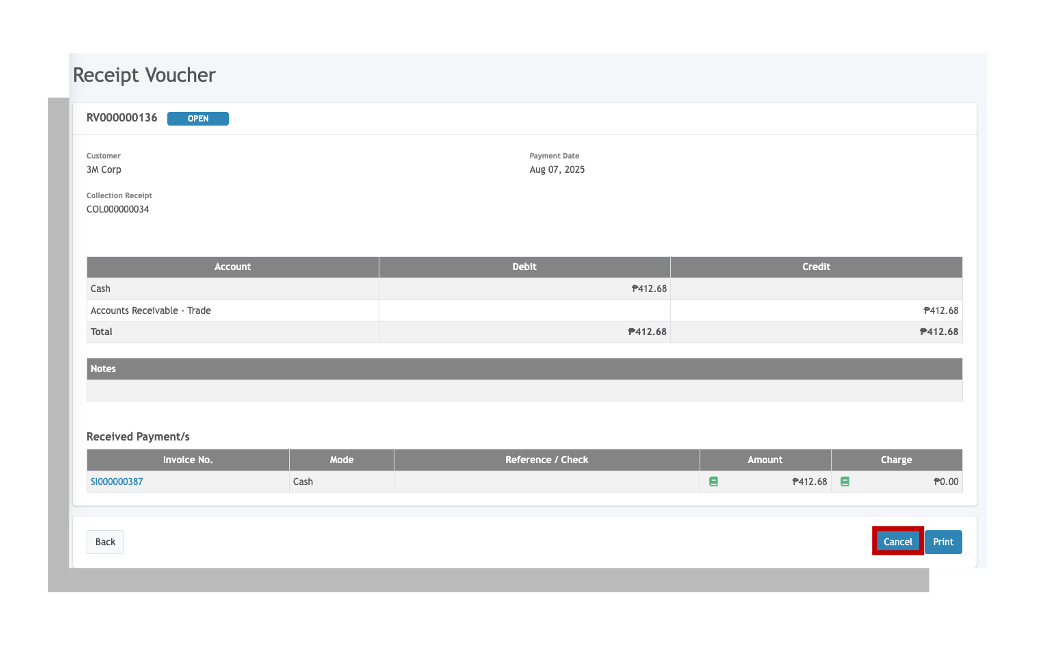Click total debit ₱412.68 in Total row
The width and height of the screenshot is (1037, 645).
[647, 331]
